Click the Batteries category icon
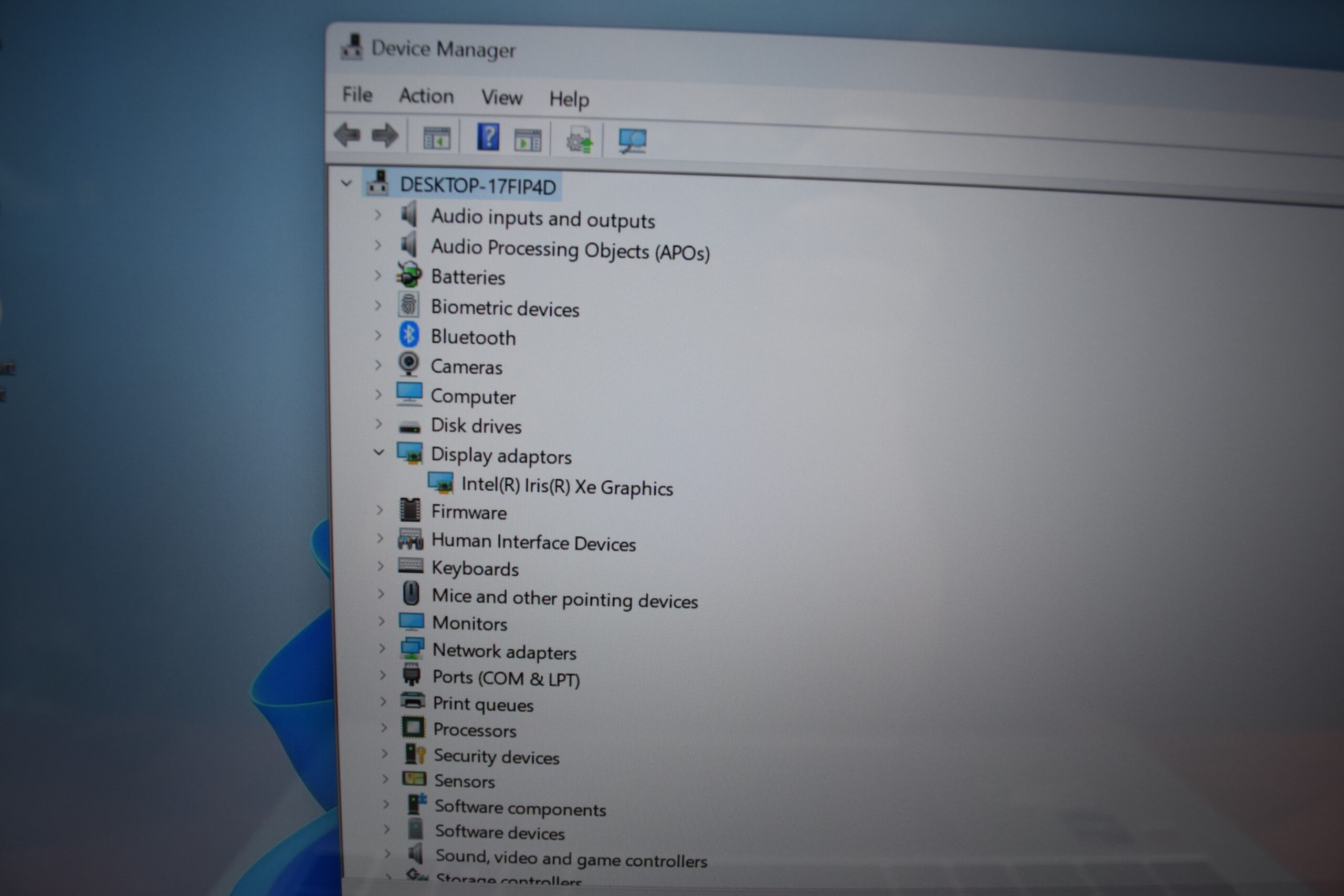 point(408,275)
